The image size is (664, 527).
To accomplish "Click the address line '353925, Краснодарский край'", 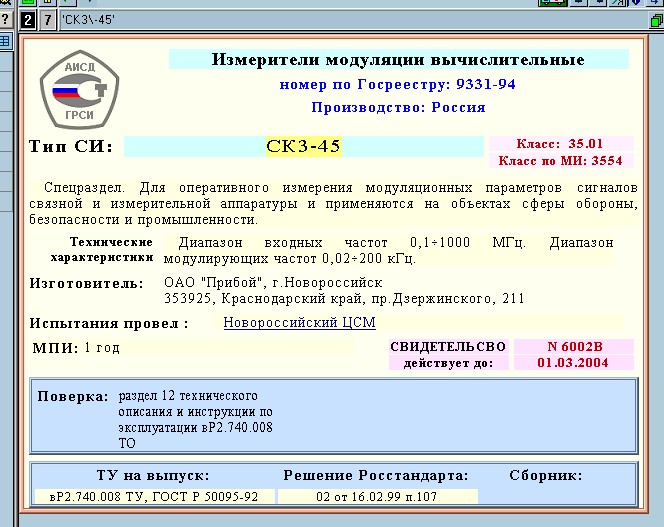I will [x=344, y=299].
